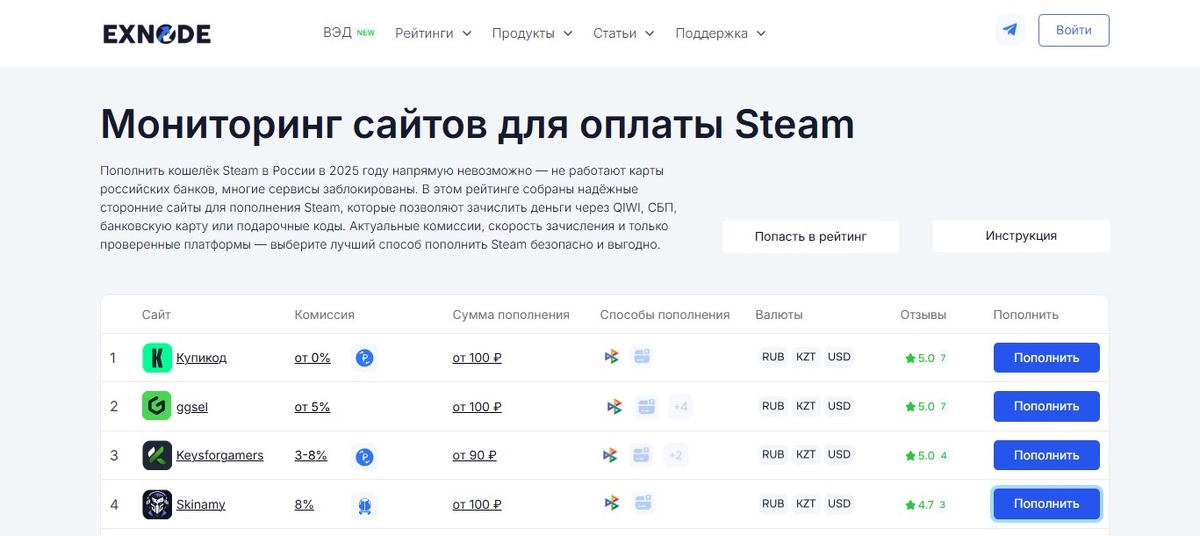The height and width of the screenshot is (536, 1200).
Task: Click the 8% commission for Skinamy
Action: (304, 505)
